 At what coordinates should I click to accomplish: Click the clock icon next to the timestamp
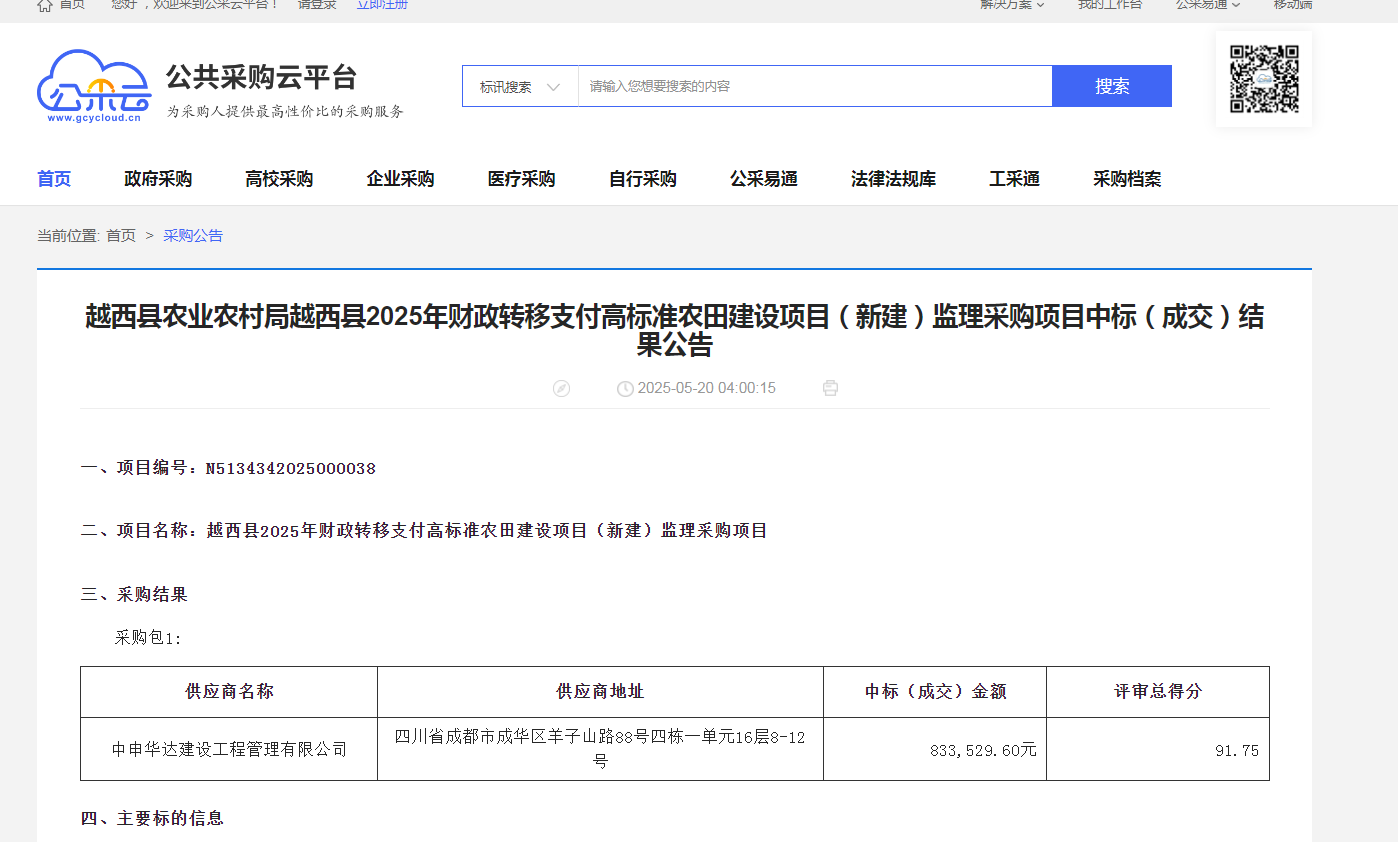tap(625, 388)
